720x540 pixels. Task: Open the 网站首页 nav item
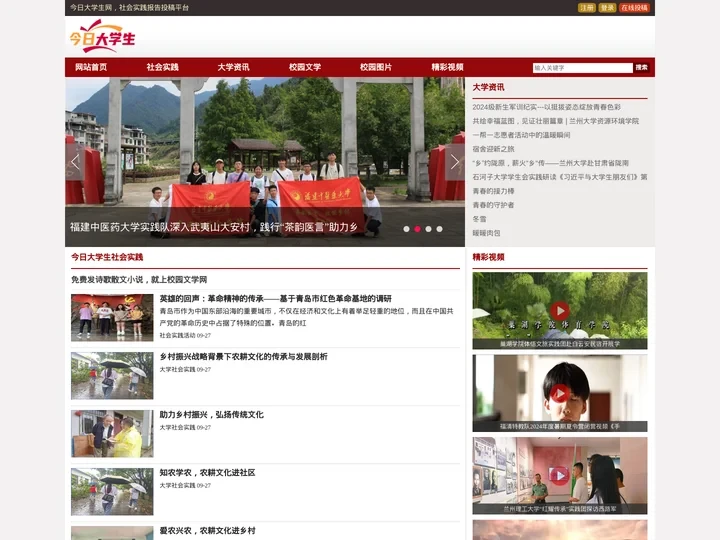pyautogui.click(x=91, y=67)
